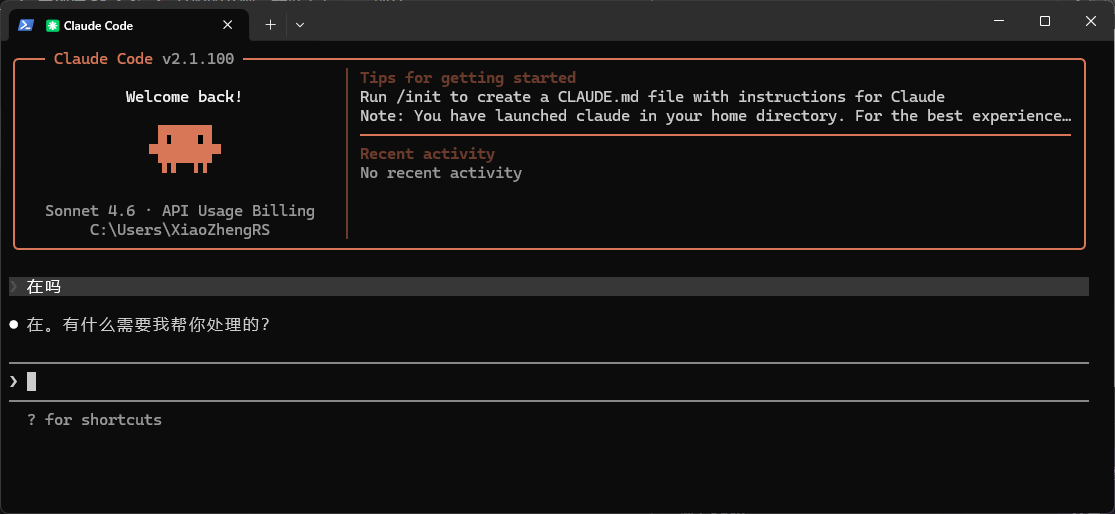1115x514 pixels.
Task: Click the "Run /init" tip line
Action: pos(652,97)
